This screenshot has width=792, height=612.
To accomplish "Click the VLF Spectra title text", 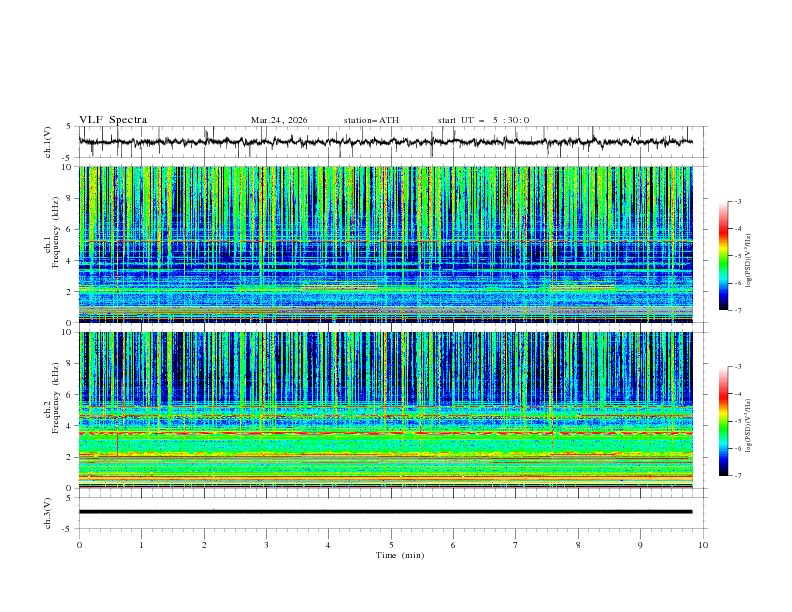I will 115,120.
